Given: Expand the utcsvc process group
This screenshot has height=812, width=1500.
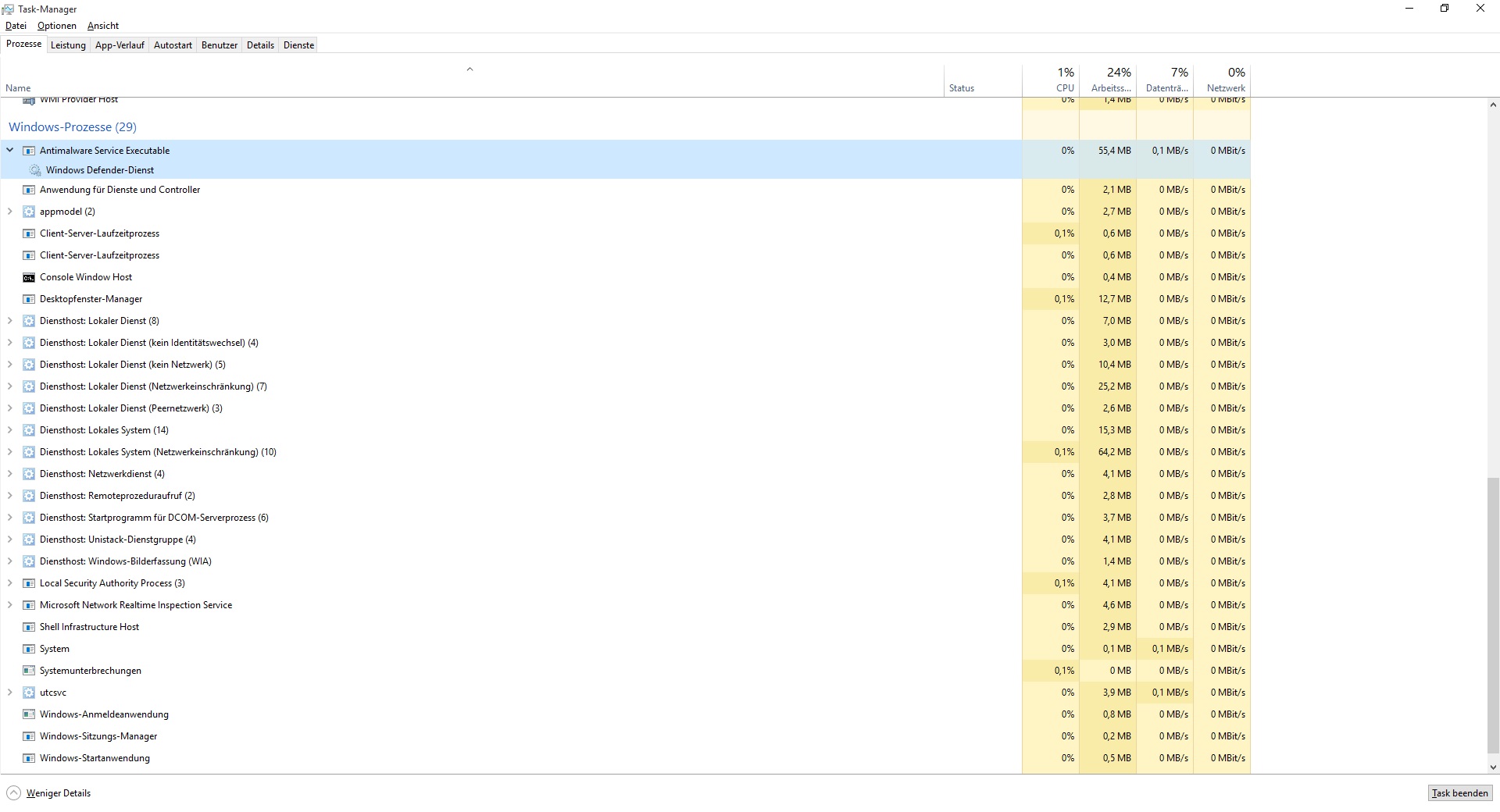Looking at the screenshot, I should tap(10, 693).
